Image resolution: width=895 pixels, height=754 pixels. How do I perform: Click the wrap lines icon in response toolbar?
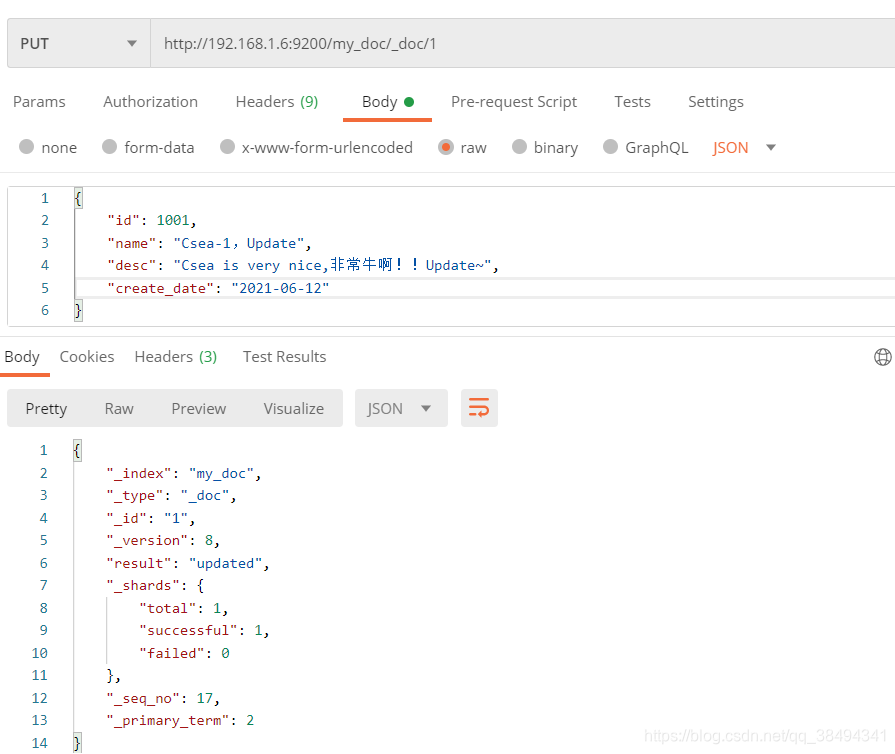(x=479, y=408)
